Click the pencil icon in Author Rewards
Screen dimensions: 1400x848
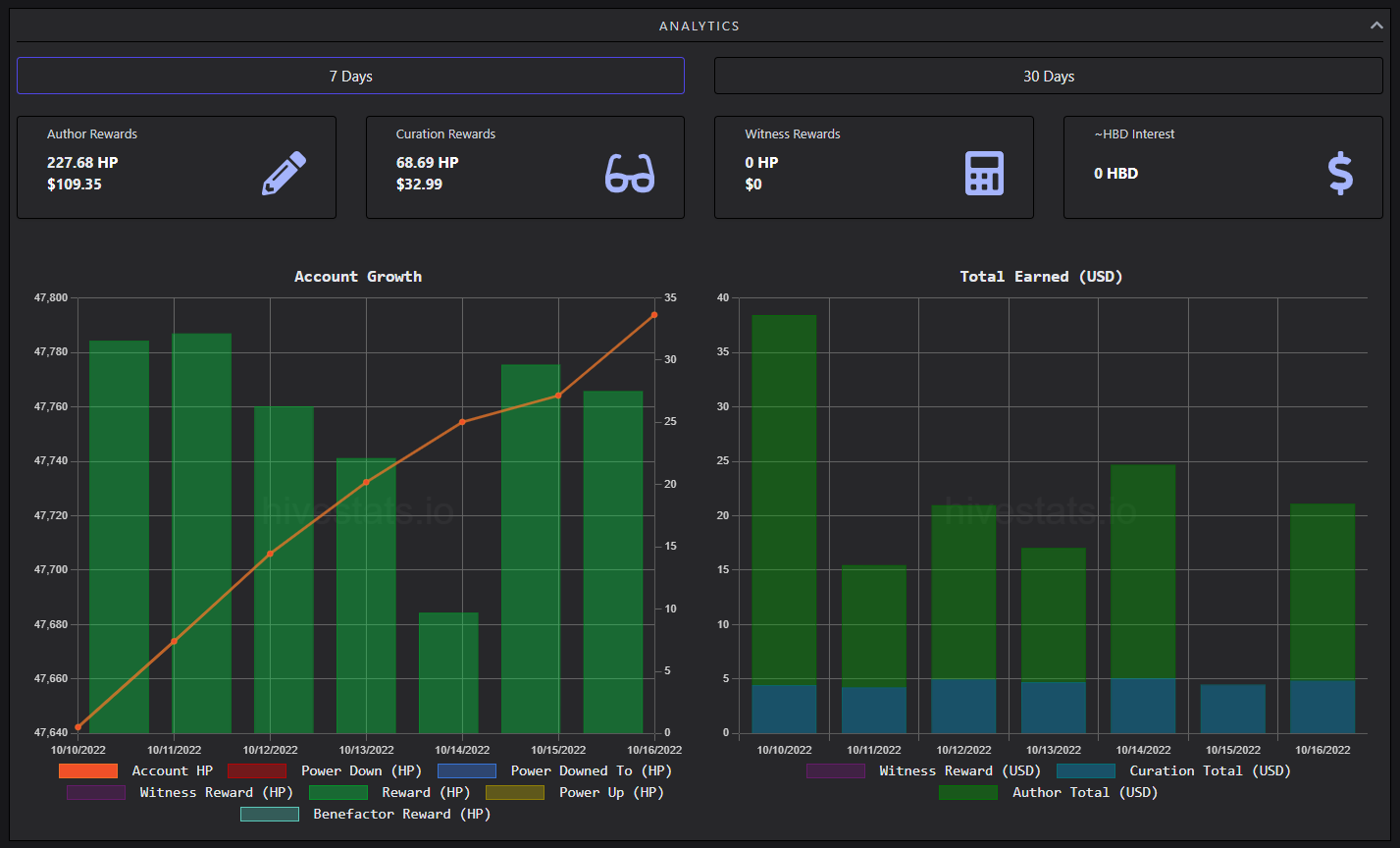284,173
